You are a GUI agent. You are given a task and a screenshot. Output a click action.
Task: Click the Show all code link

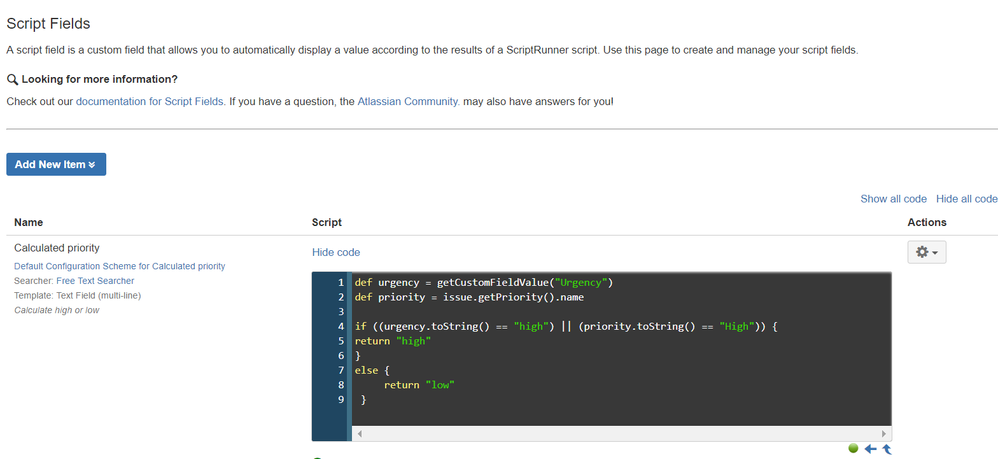(x=894, y=199)
